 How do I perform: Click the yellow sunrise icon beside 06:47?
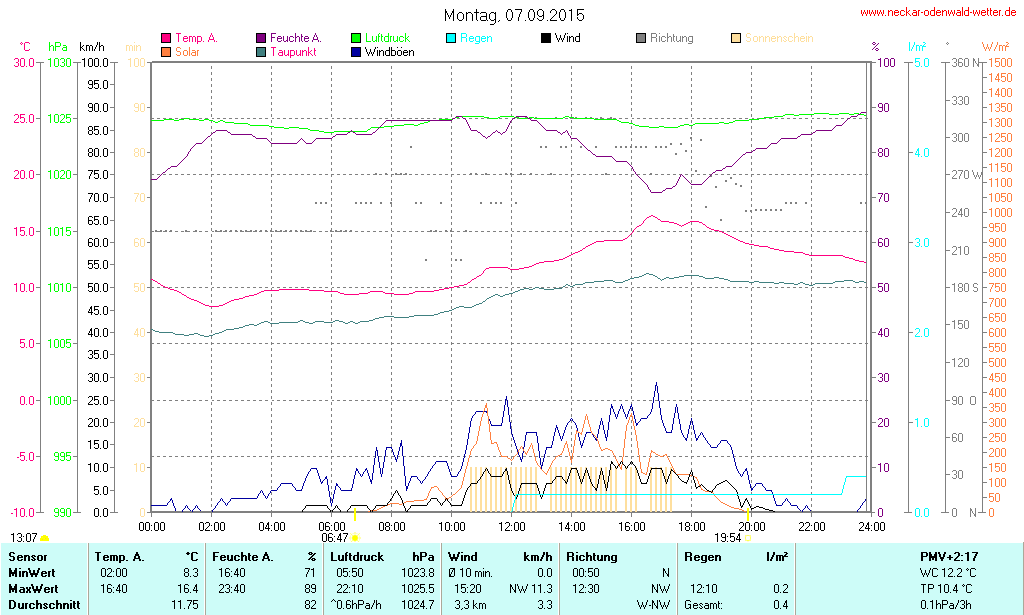click(355, 538)
